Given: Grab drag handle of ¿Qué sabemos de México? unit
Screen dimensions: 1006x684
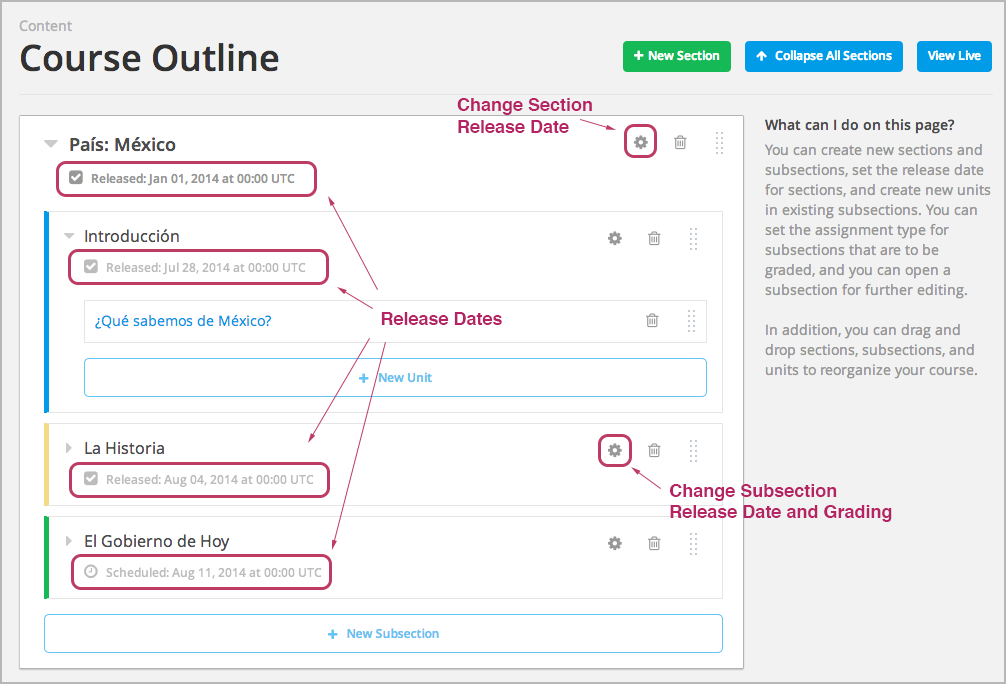Looking at the screenshot, I should click(x=691, y=321).
